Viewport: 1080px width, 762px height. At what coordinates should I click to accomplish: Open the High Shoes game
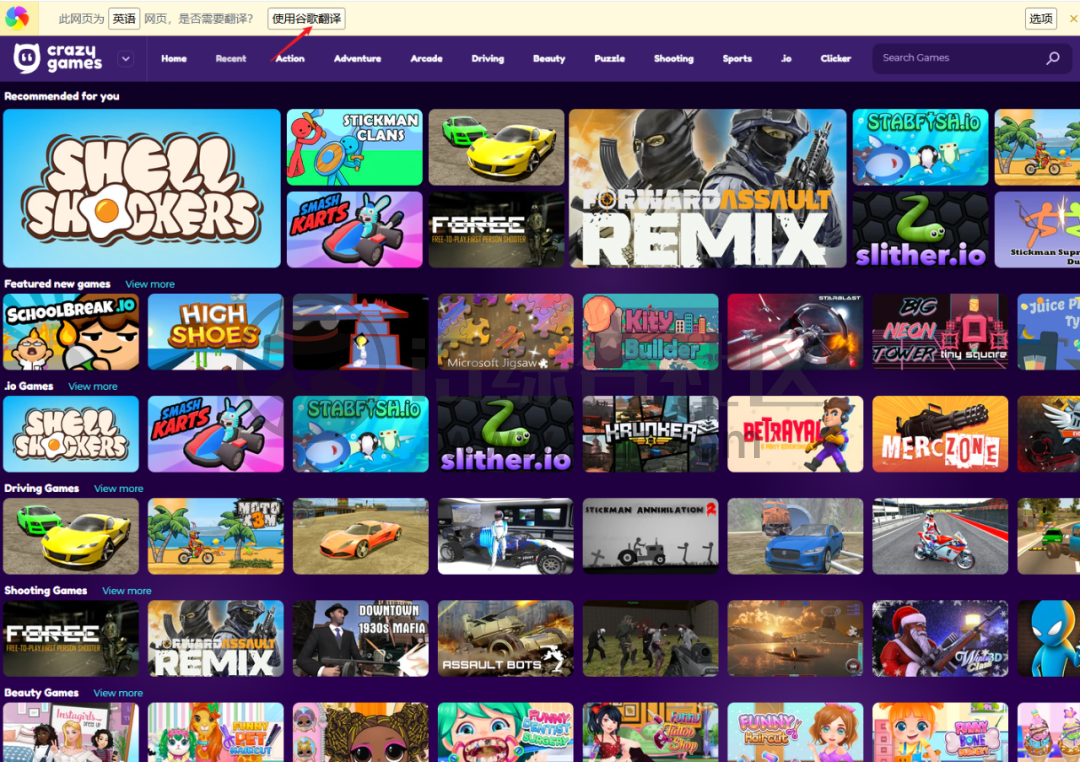click(216, 332)
